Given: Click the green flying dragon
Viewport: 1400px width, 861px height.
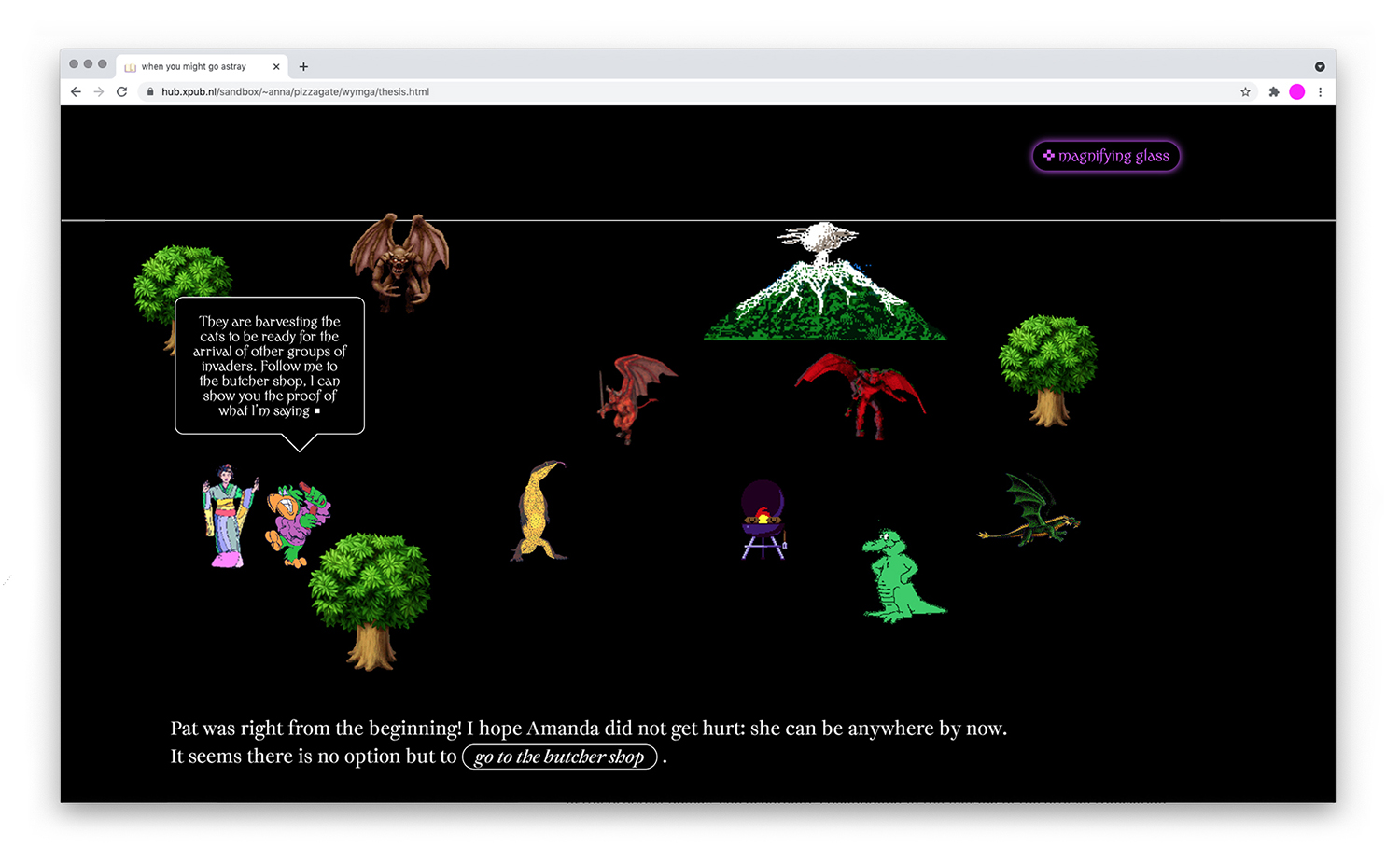Looking at the screenshot, I should [x=1029, y=508].
